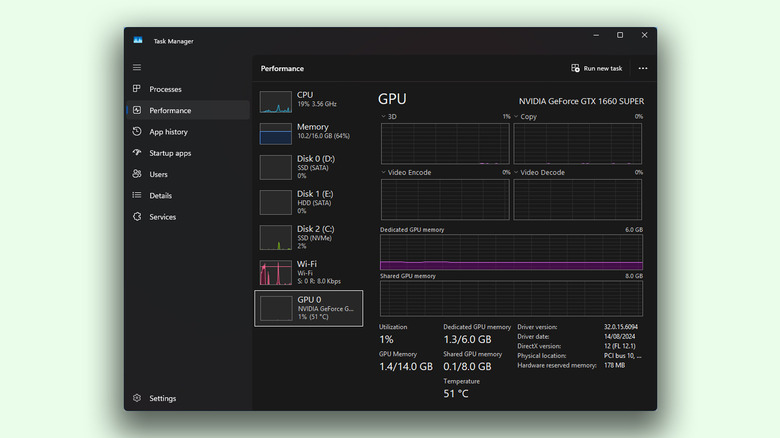Screen dimensions: 780x438
Task: Toggle the hamburger navigation menu
Action: [x=137, y=68]
